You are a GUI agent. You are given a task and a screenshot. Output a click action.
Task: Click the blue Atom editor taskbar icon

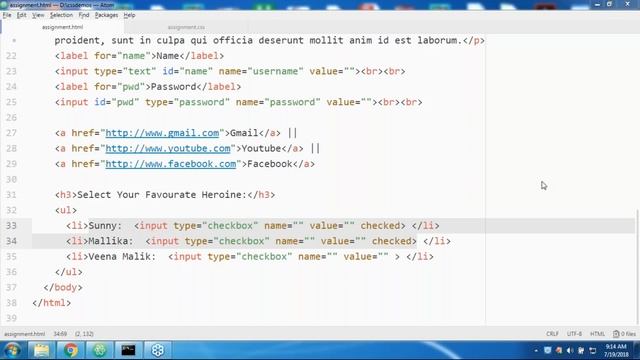pyautogui.click(x=158, y=350)
